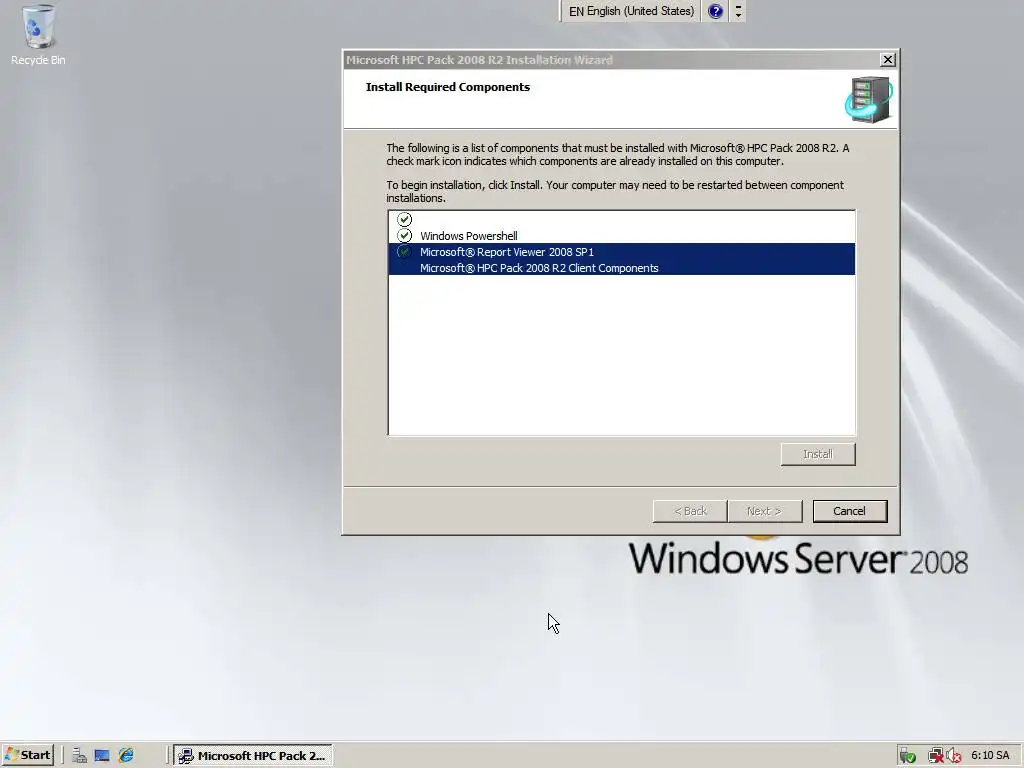
Task: Close the HPC Pack Installation Wizard
Action: tap(888, 59)
